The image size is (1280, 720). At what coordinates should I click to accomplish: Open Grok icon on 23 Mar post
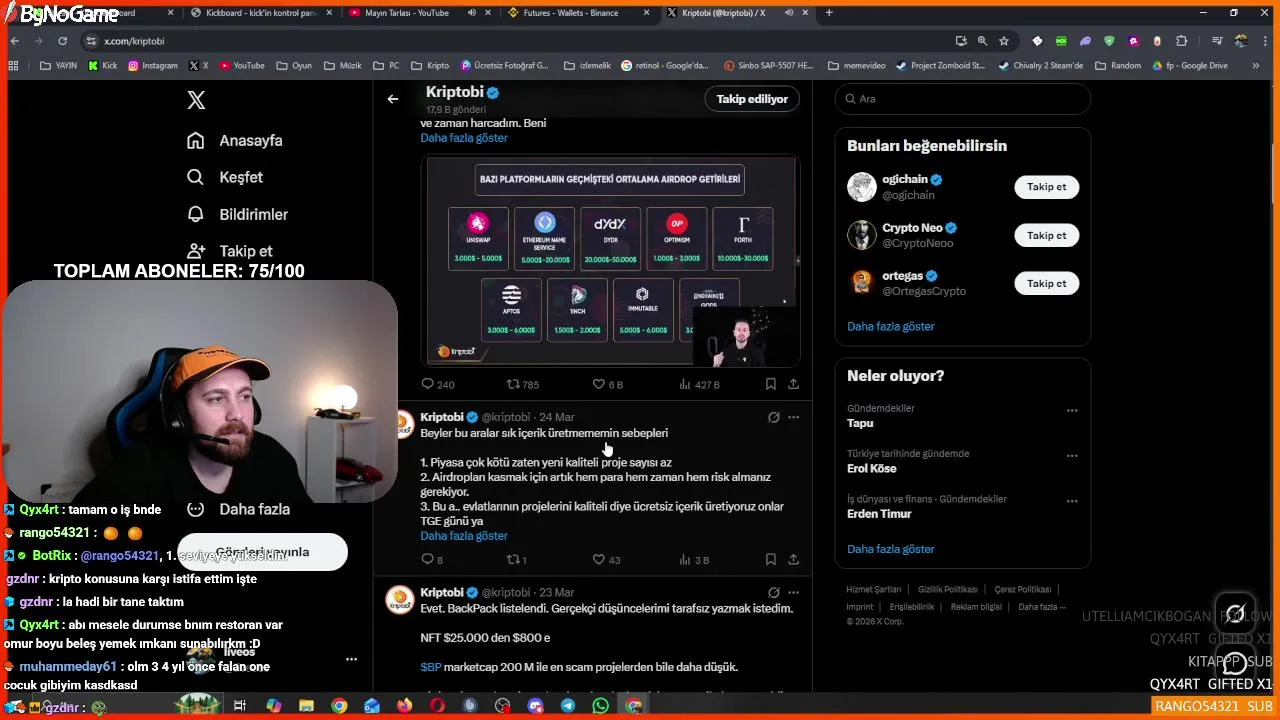coord(773,592)
